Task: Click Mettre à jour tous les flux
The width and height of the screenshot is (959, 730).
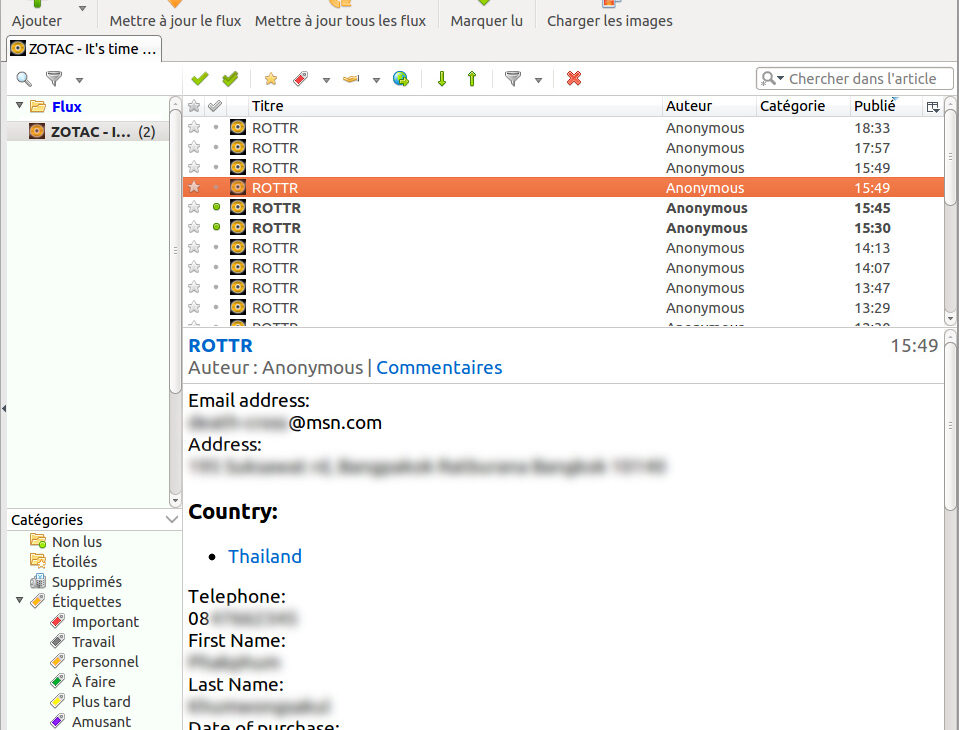Action: [340, 20]
